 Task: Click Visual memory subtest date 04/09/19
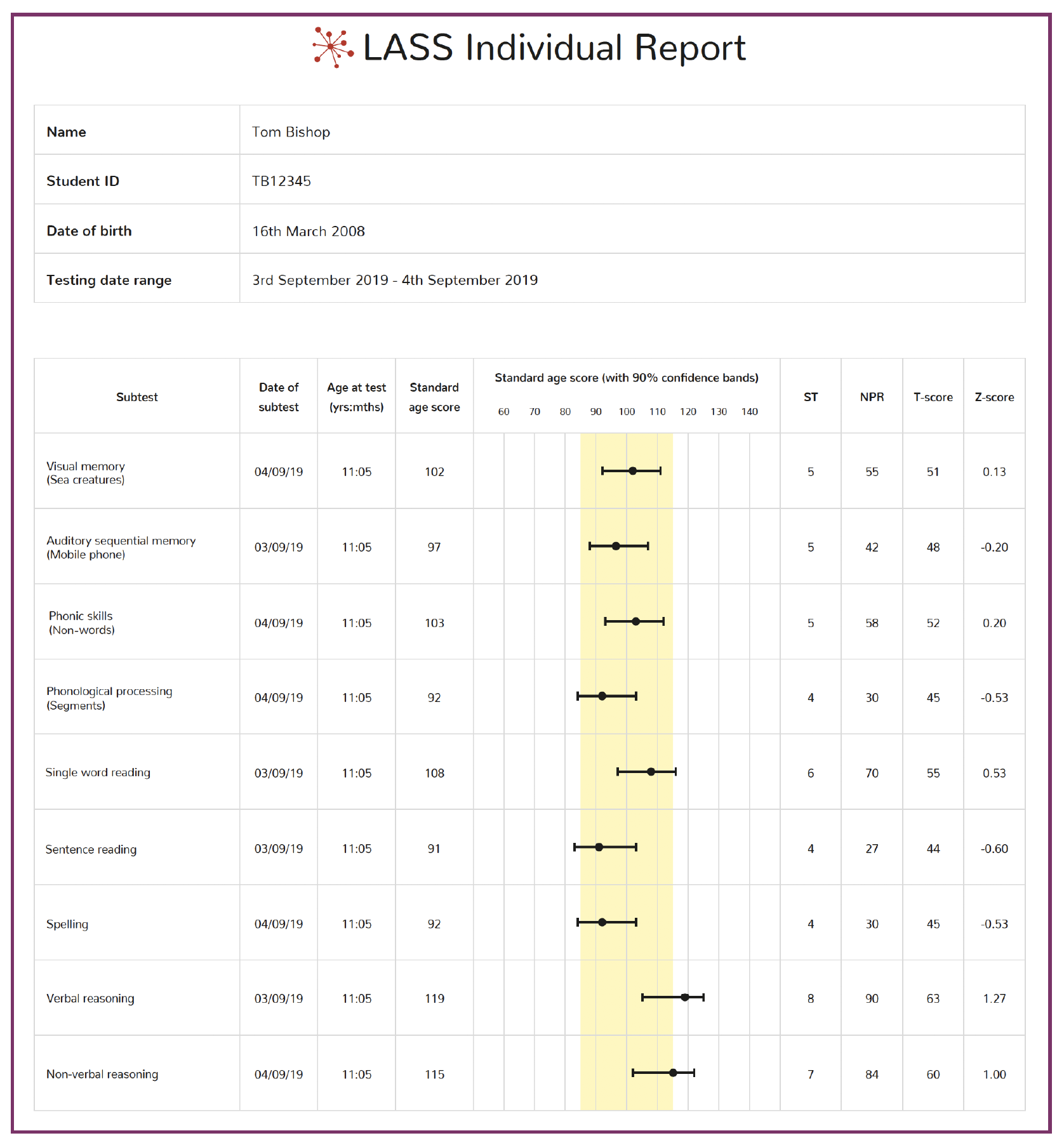click(279, 472)
